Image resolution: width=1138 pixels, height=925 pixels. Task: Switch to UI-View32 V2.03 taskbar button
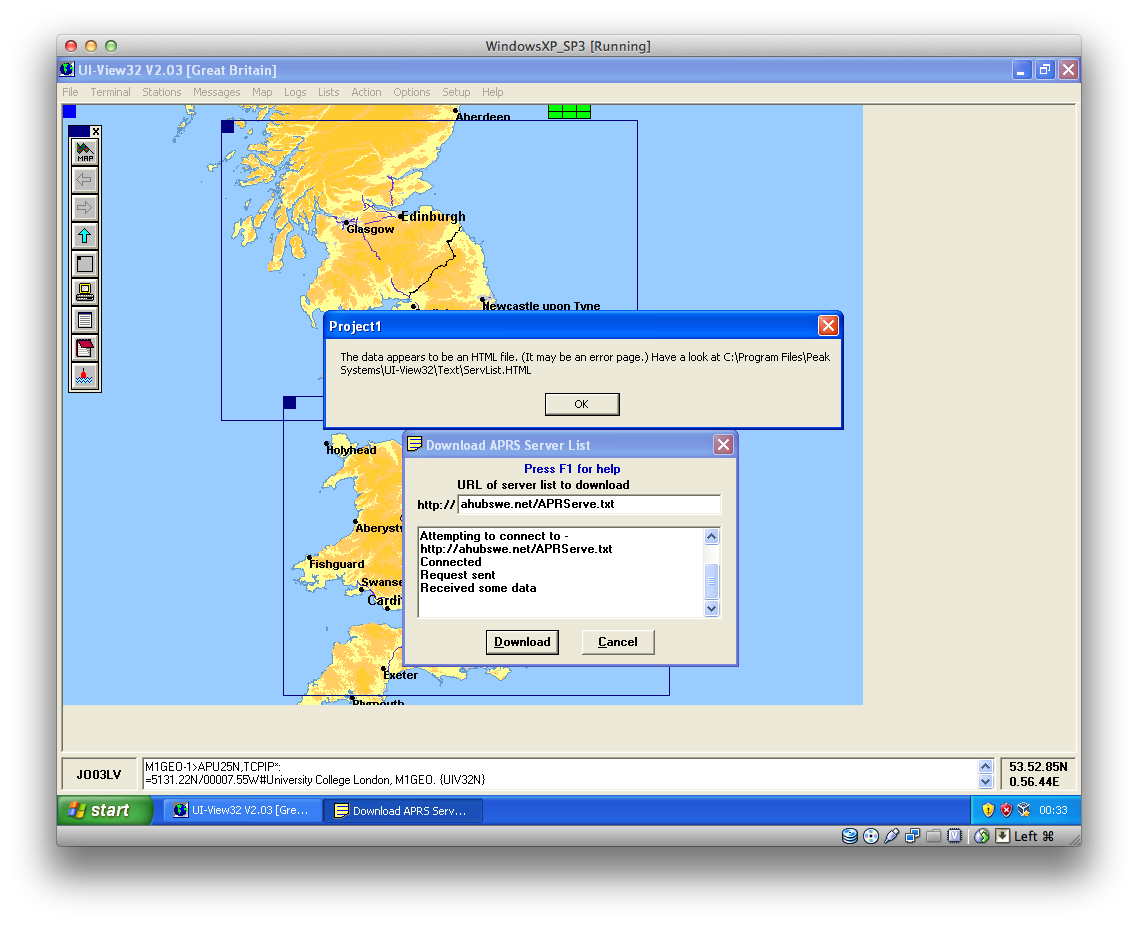[x=242, y=810]
